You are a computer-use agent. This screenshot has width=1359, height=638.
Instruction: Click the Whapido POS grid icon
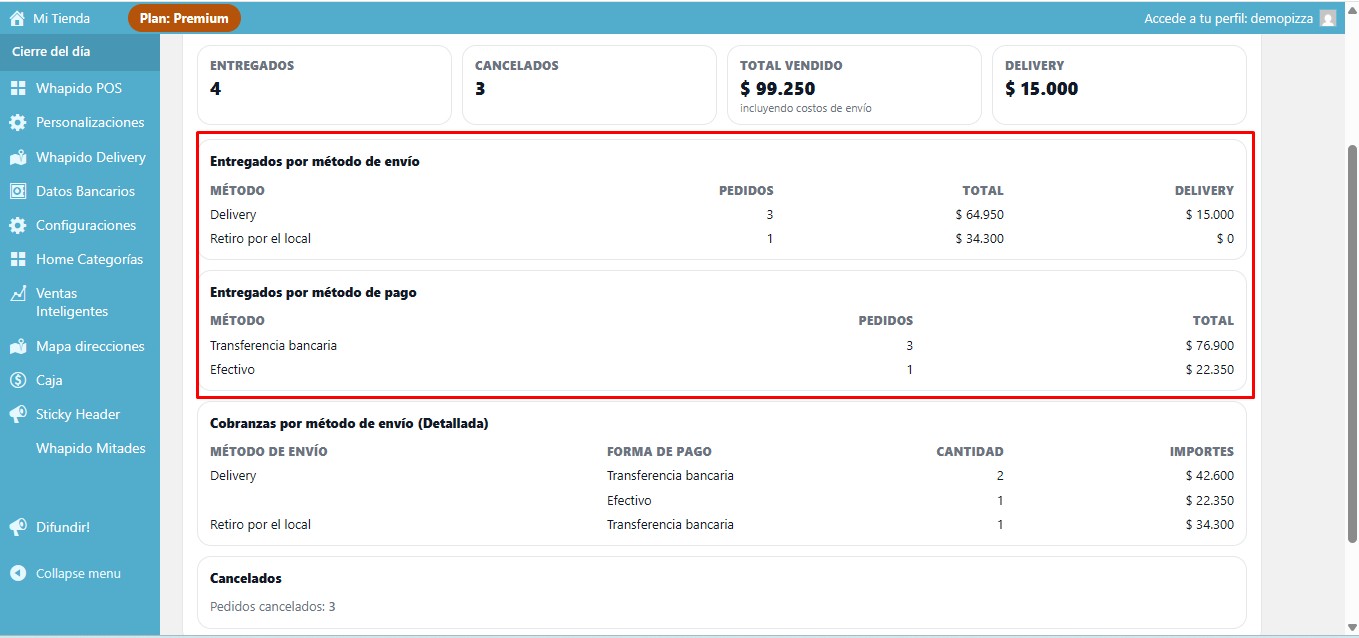pyautogui.click(x=17, y=88)
